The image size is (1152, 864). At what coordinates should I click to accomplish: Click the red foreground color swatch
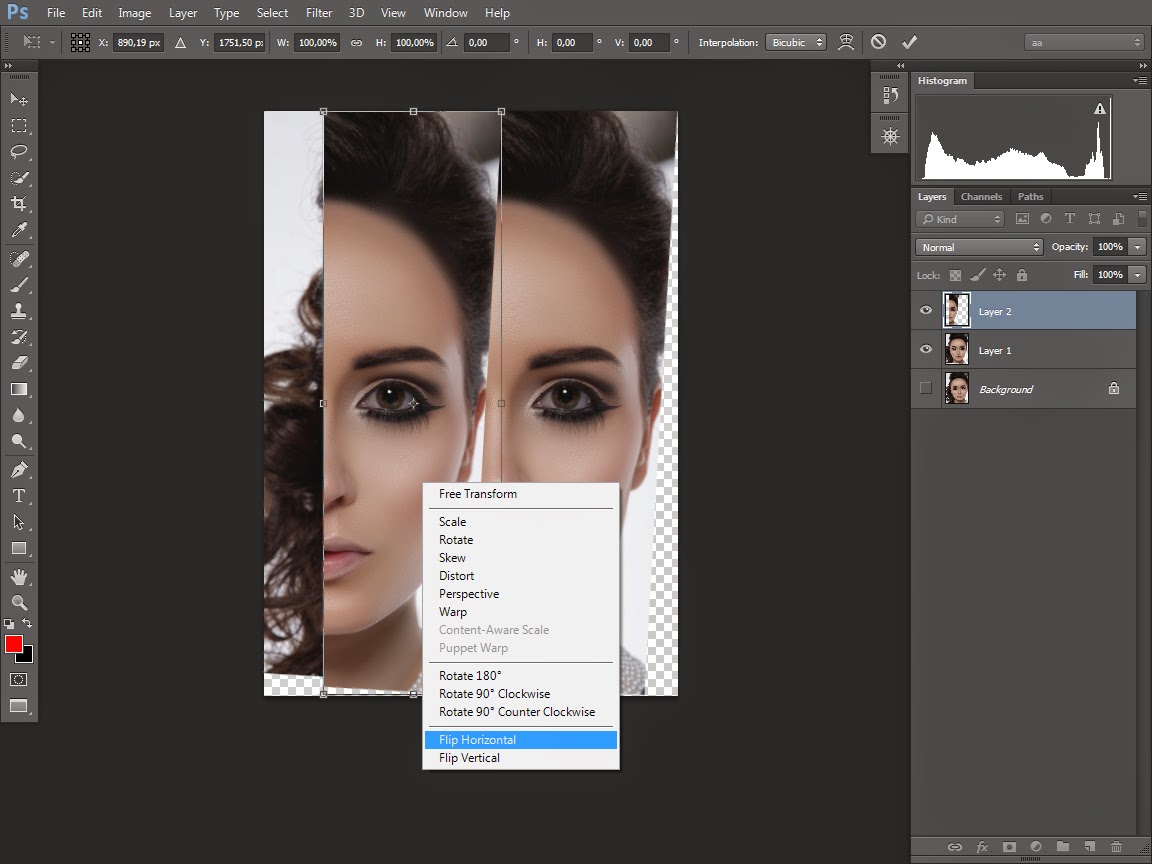click(14, 644)
